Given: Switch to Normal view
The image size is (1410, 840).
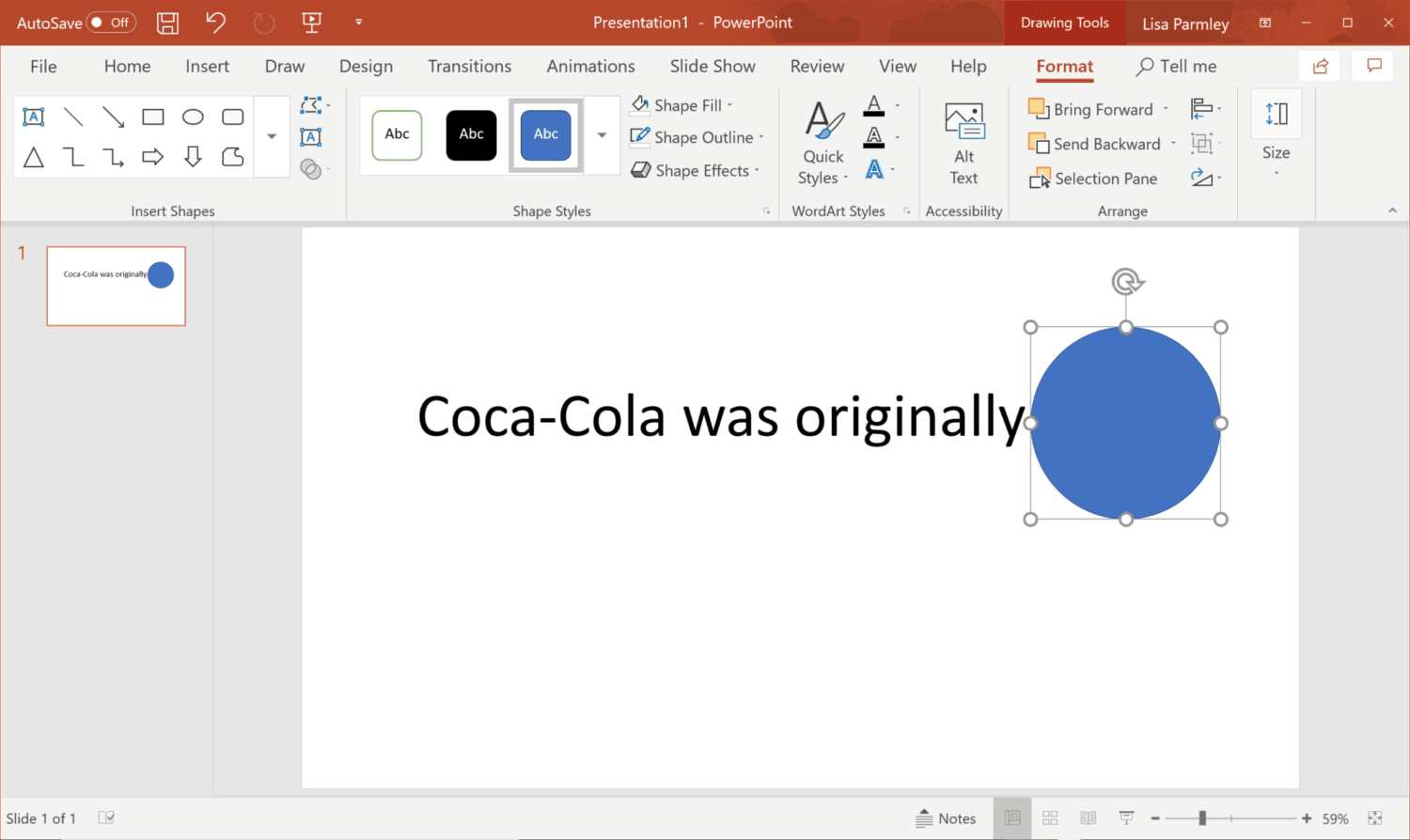Looking at the screenshot, I should pyautogui.click(x=1012, y=818).
